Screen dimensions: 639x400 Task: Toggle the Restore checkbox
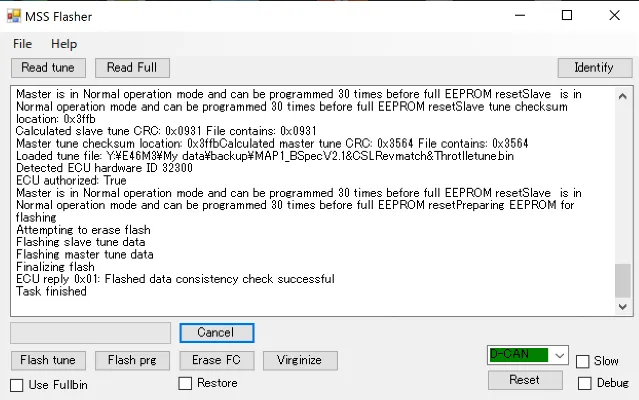pyautogui.click(x=185, y=383)
